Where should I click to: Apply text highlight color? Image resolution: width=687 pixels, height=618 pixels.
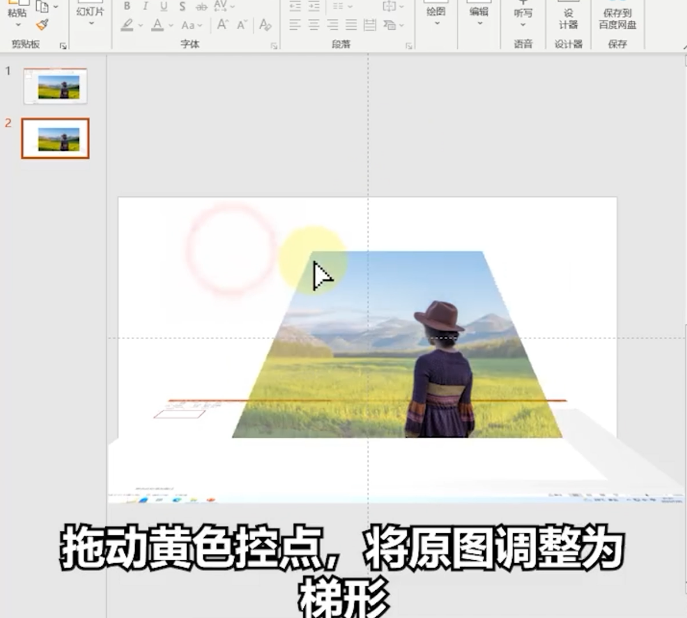point(127,25)
